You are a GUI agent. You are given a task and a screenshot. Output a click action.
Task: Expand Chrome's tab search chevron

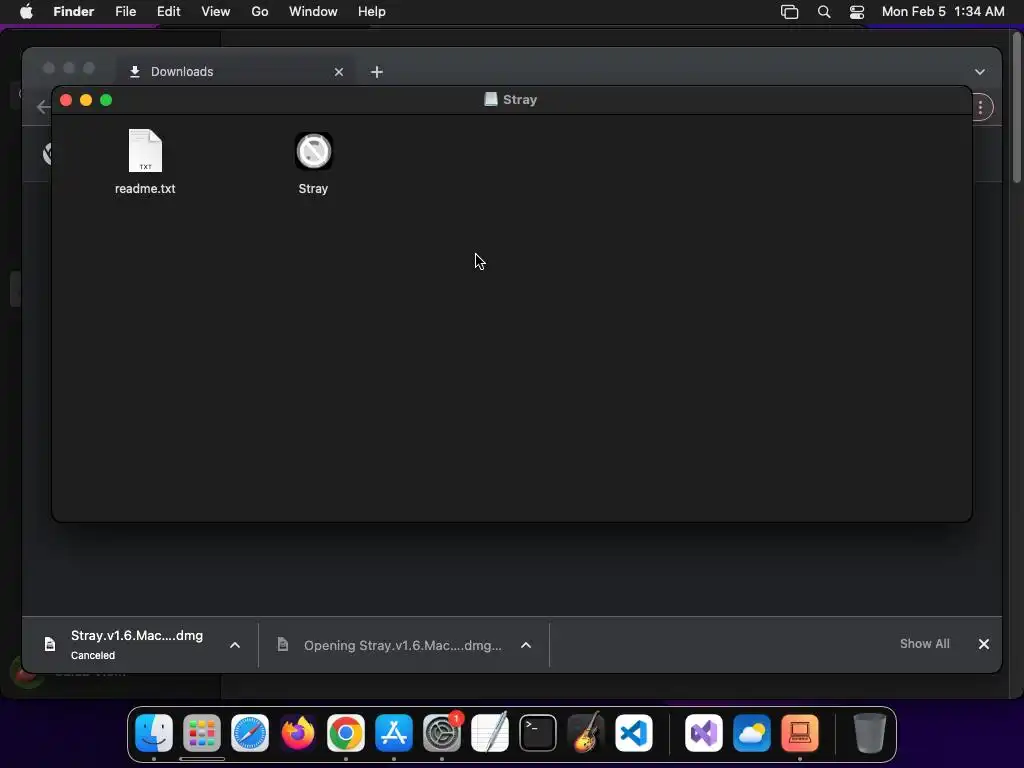[x=980, y=72]
